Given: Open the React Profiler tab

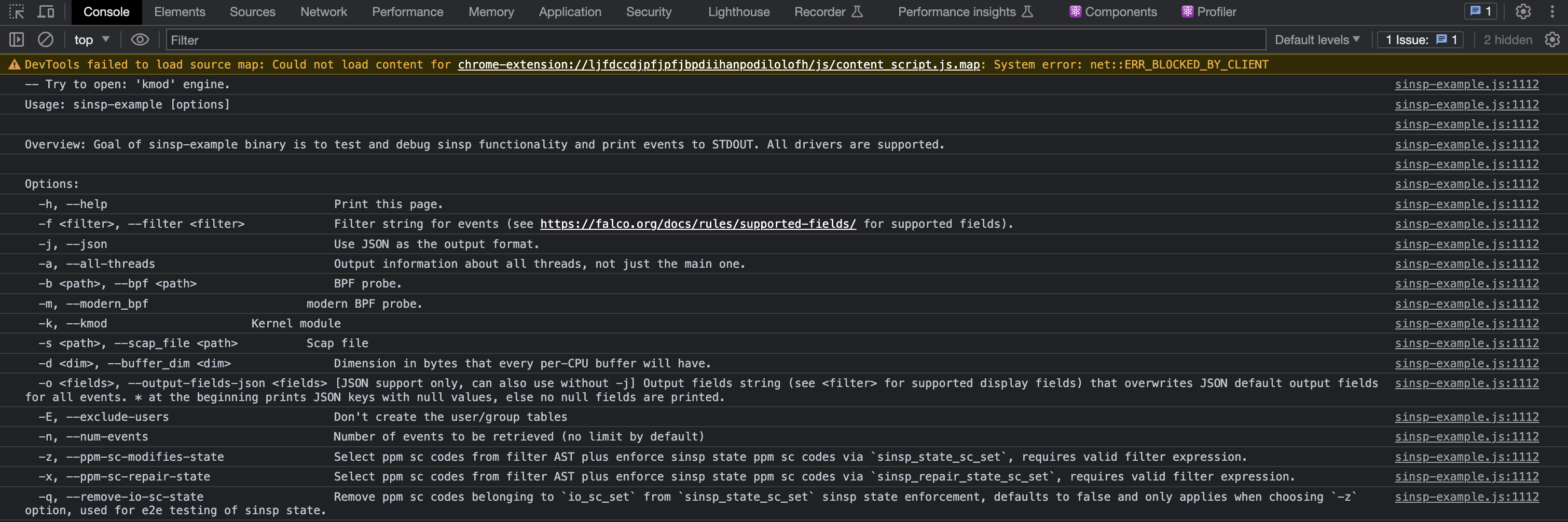Looking at the screenshot, I should coord(1209,11).
